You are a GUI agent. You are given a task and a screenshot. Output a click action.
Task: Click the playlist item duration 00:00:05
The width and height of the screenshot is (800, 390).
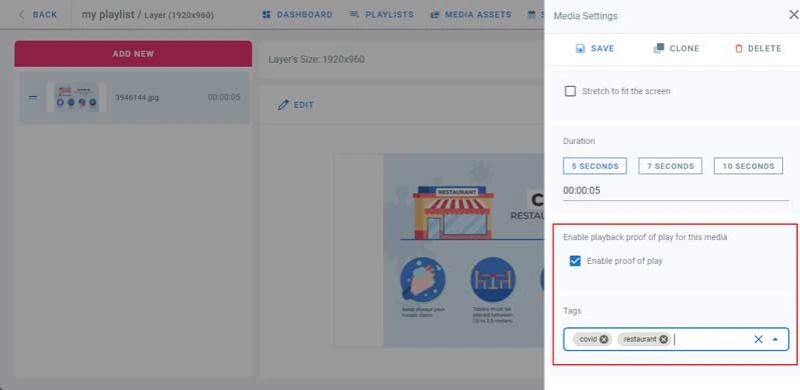coord(224,97)
